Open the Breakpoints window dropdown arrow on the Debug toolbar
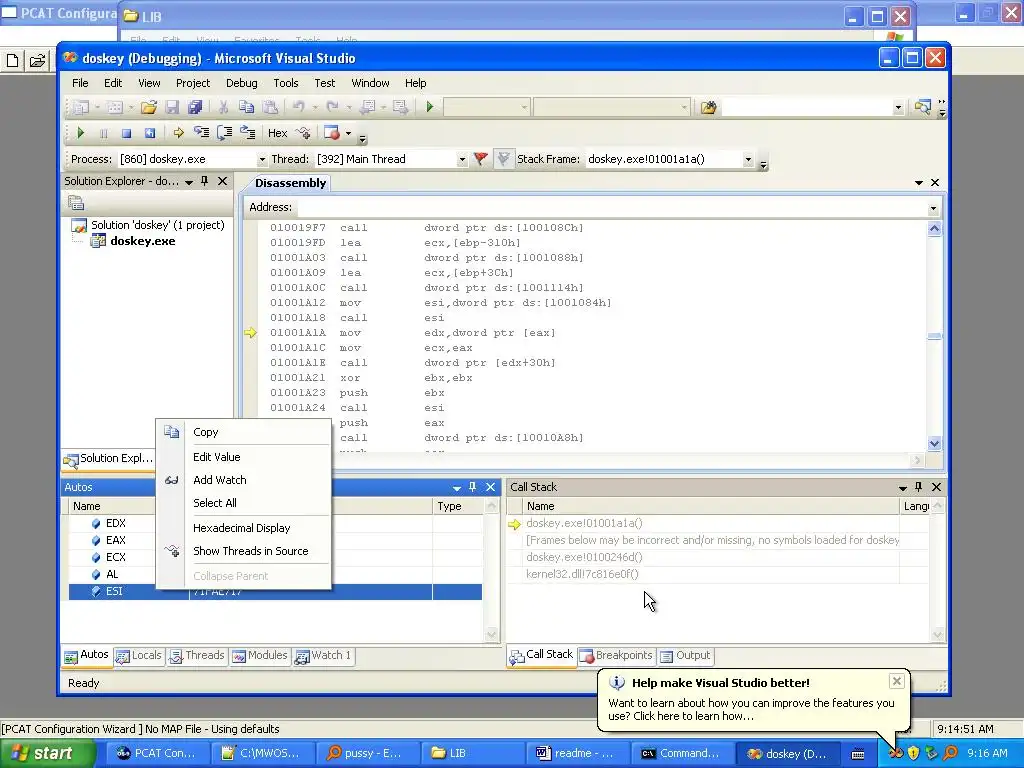Viewport: 1024px width, 768px height. click(x=348, y=133)
